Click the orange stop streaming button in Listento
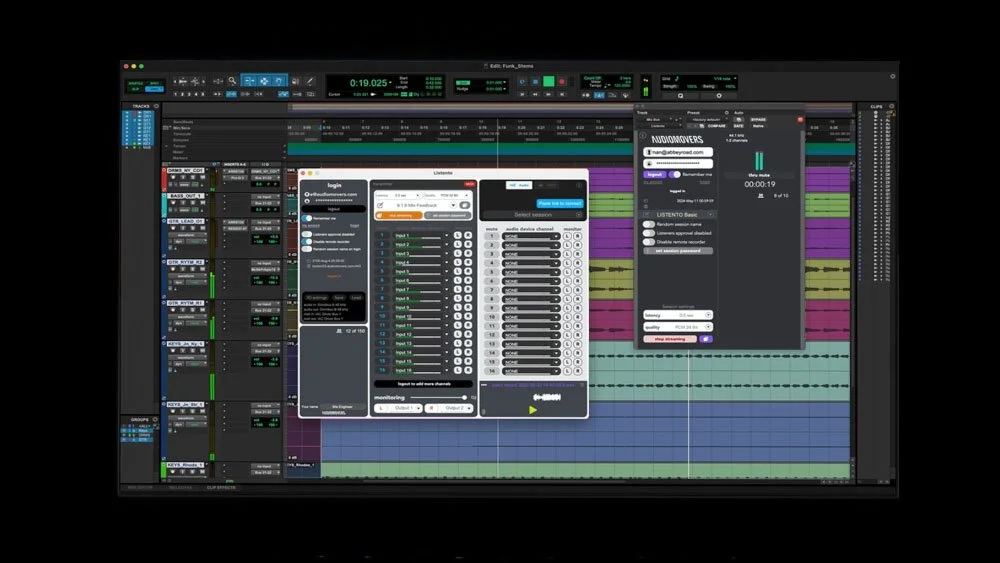 [398, 216]
